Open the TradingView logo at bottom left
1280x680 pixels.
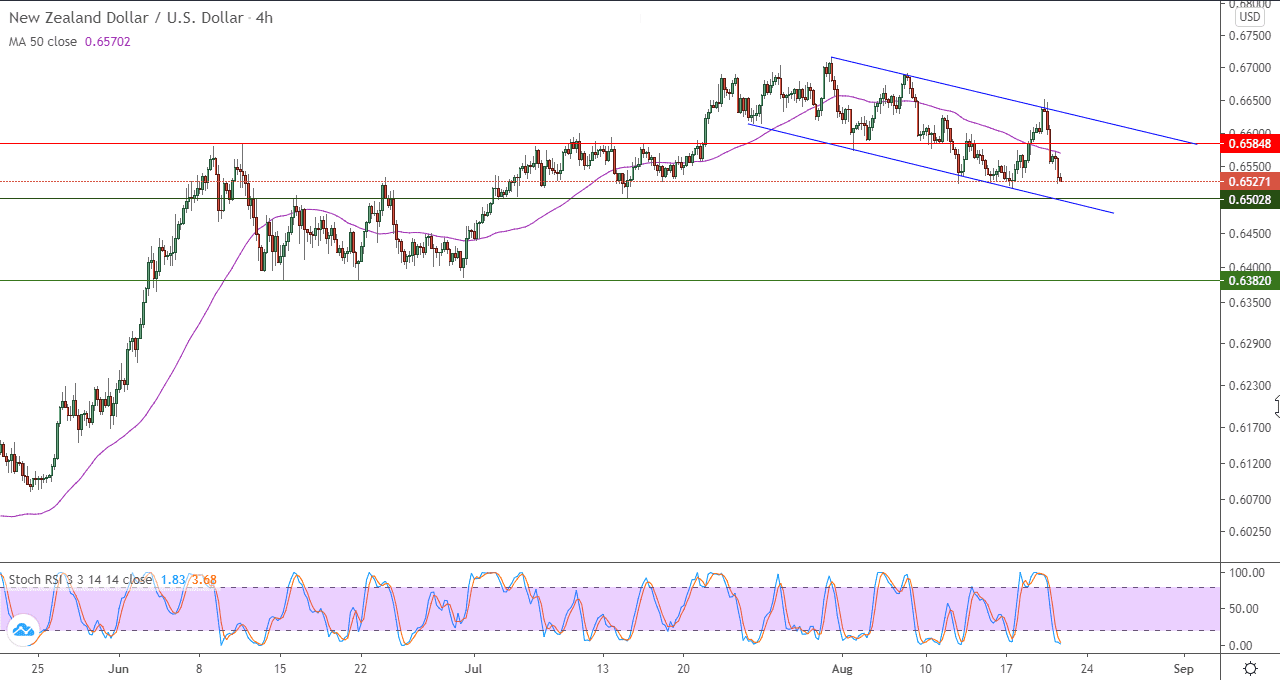[x=21, y=630]
